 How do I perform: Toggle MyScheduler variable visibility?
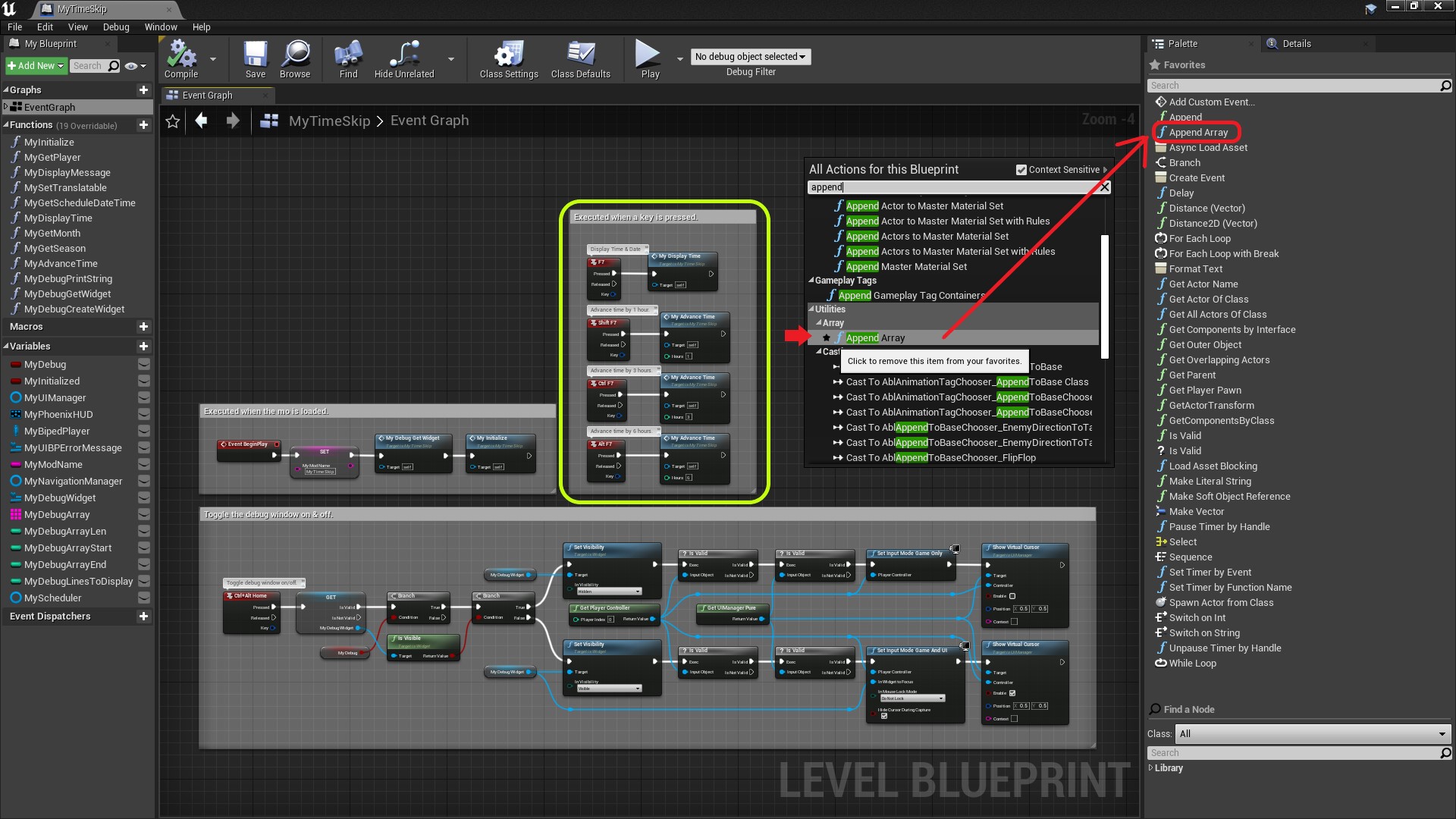coord(143,598)
